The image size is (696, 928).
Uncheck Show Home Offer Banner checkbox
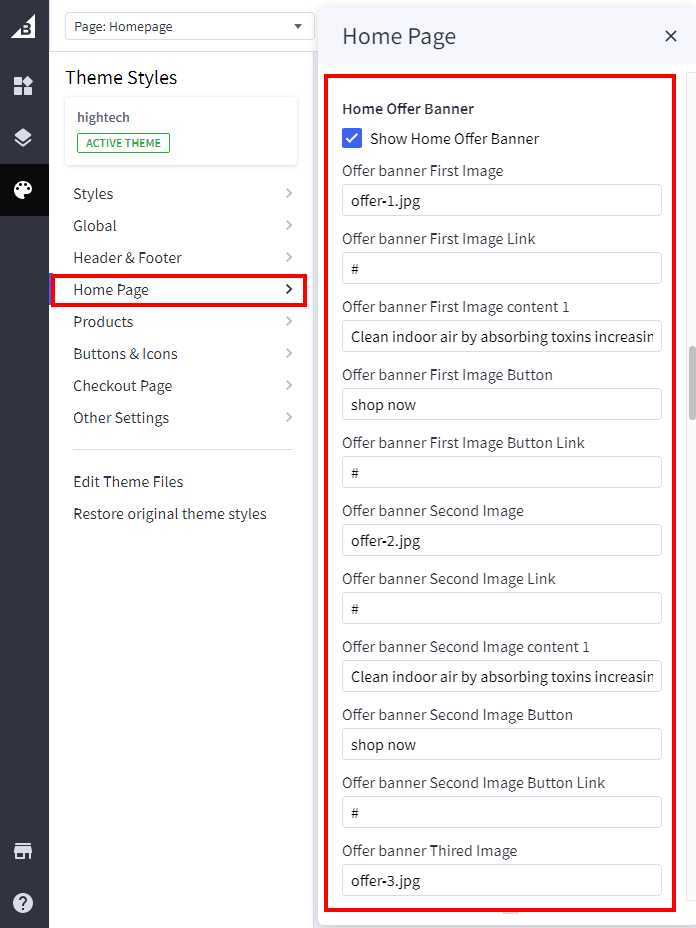point(352,139)
